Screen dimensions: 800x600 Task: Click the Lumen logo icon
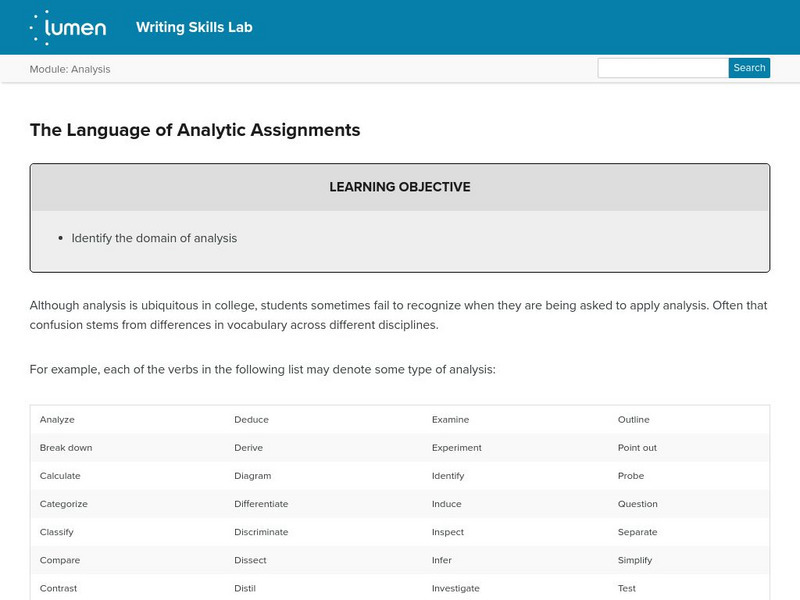coord(67,27)
